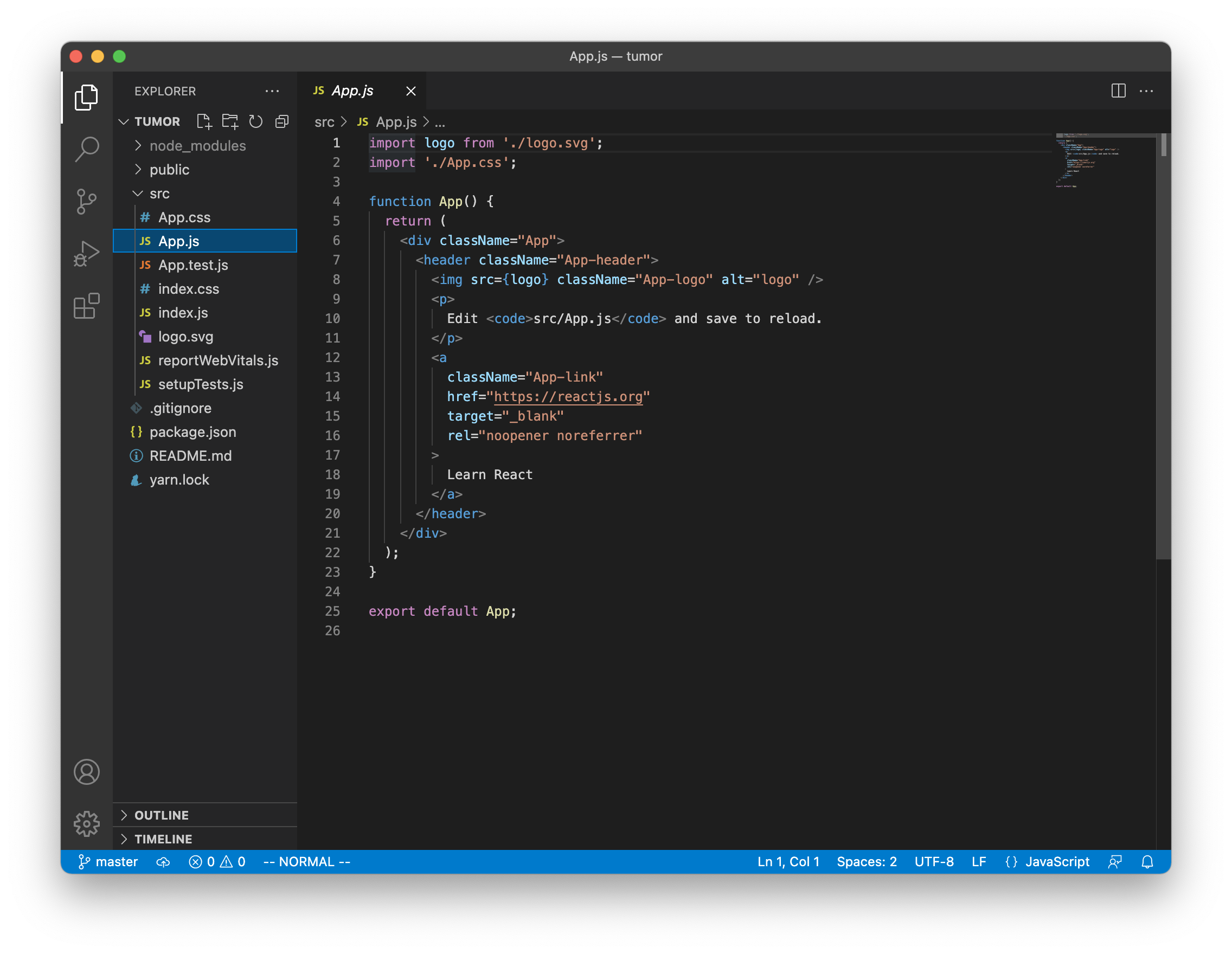Open the Extensions view
The height and width of the screenshot is (954, 1232).
[x=86, y=306]
